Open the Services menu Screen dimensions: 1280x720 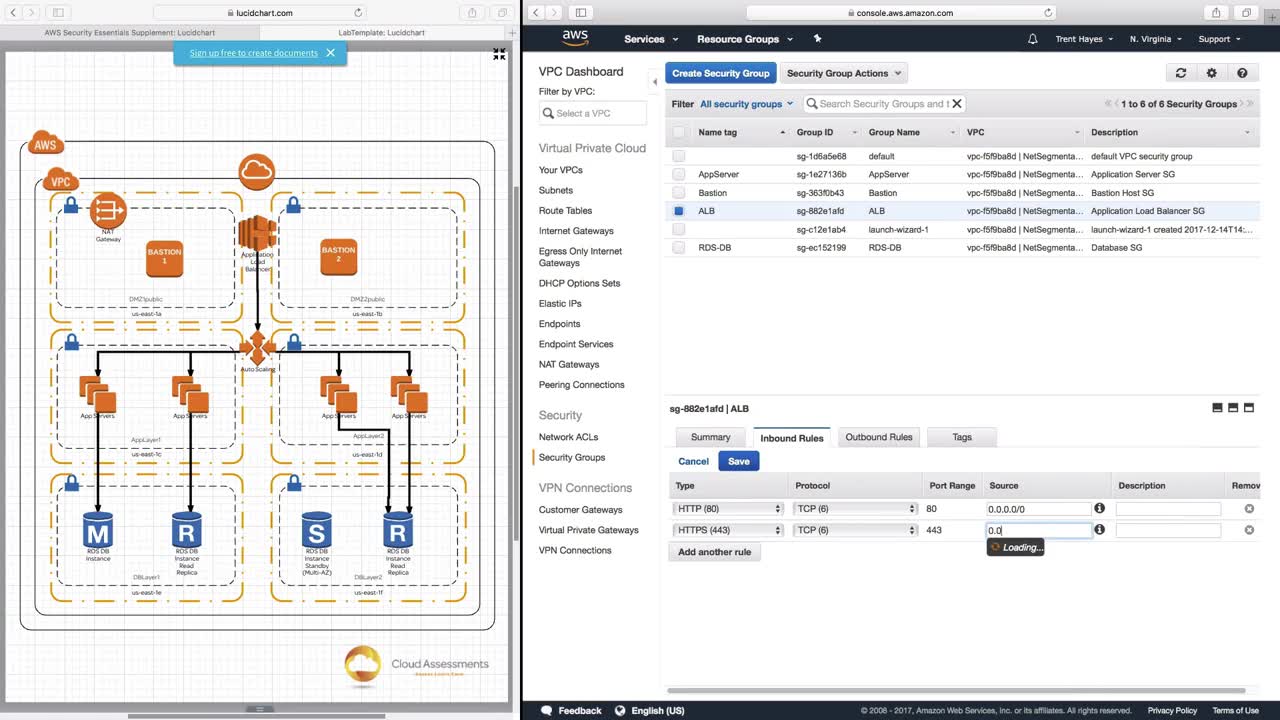pyautogui.click(x=651, y=39)
